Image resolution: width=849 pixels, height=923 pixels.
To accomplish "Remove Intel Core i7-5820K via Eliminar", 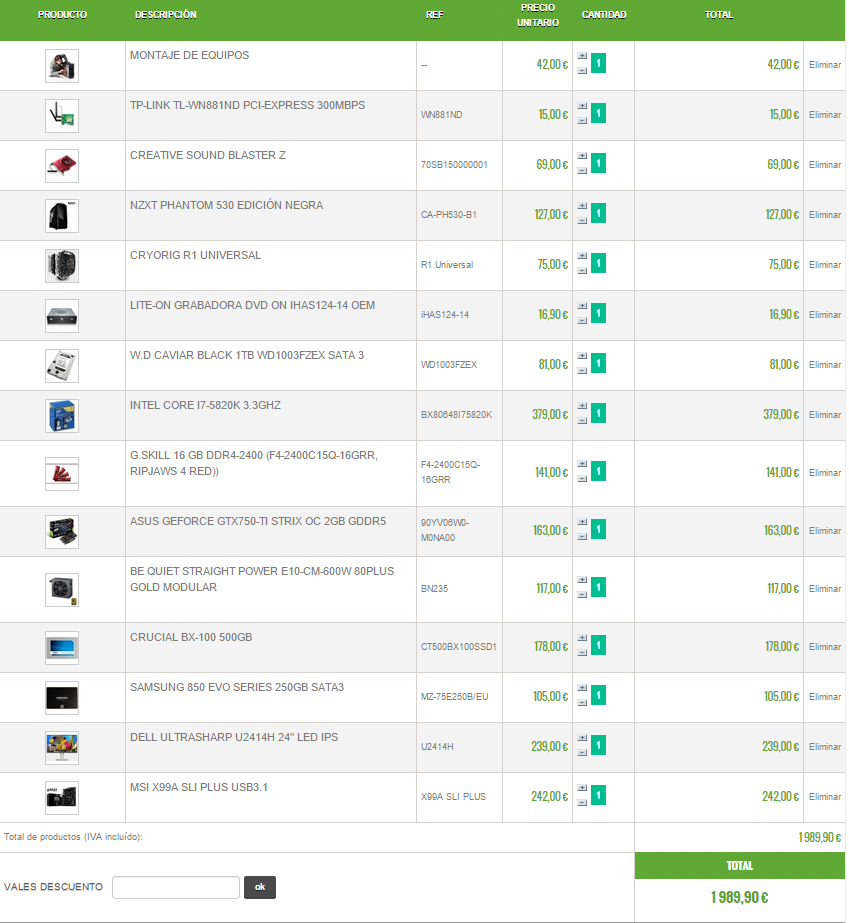I will pyautogui.click(x=824, y=415).
